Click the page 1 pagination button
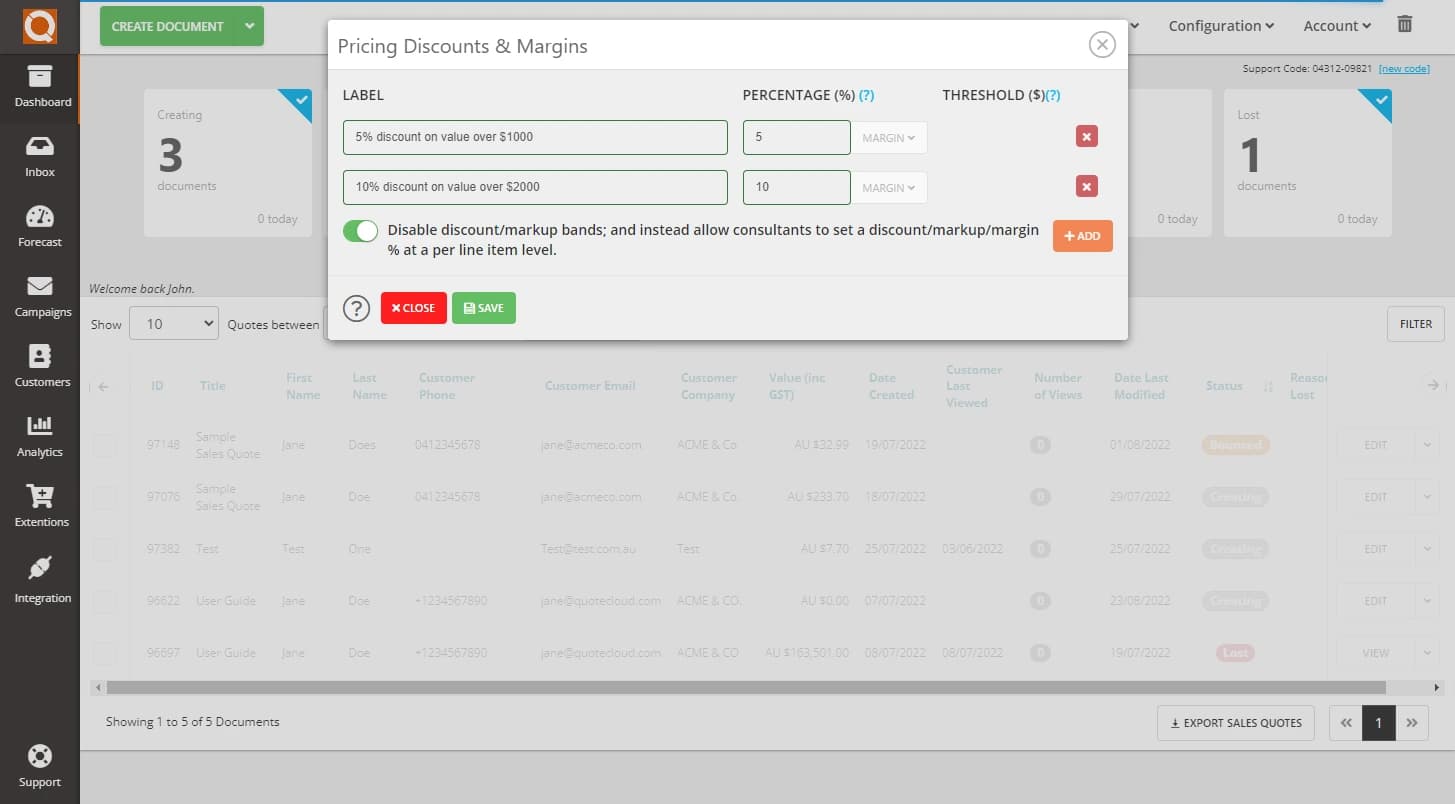 point(1379,722)
